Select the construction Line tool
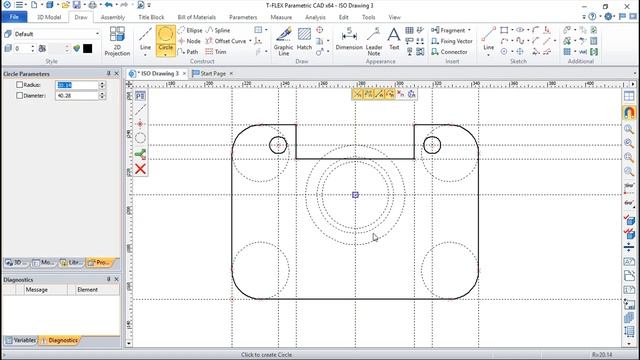The image size is (640, 360). point(145,38)
